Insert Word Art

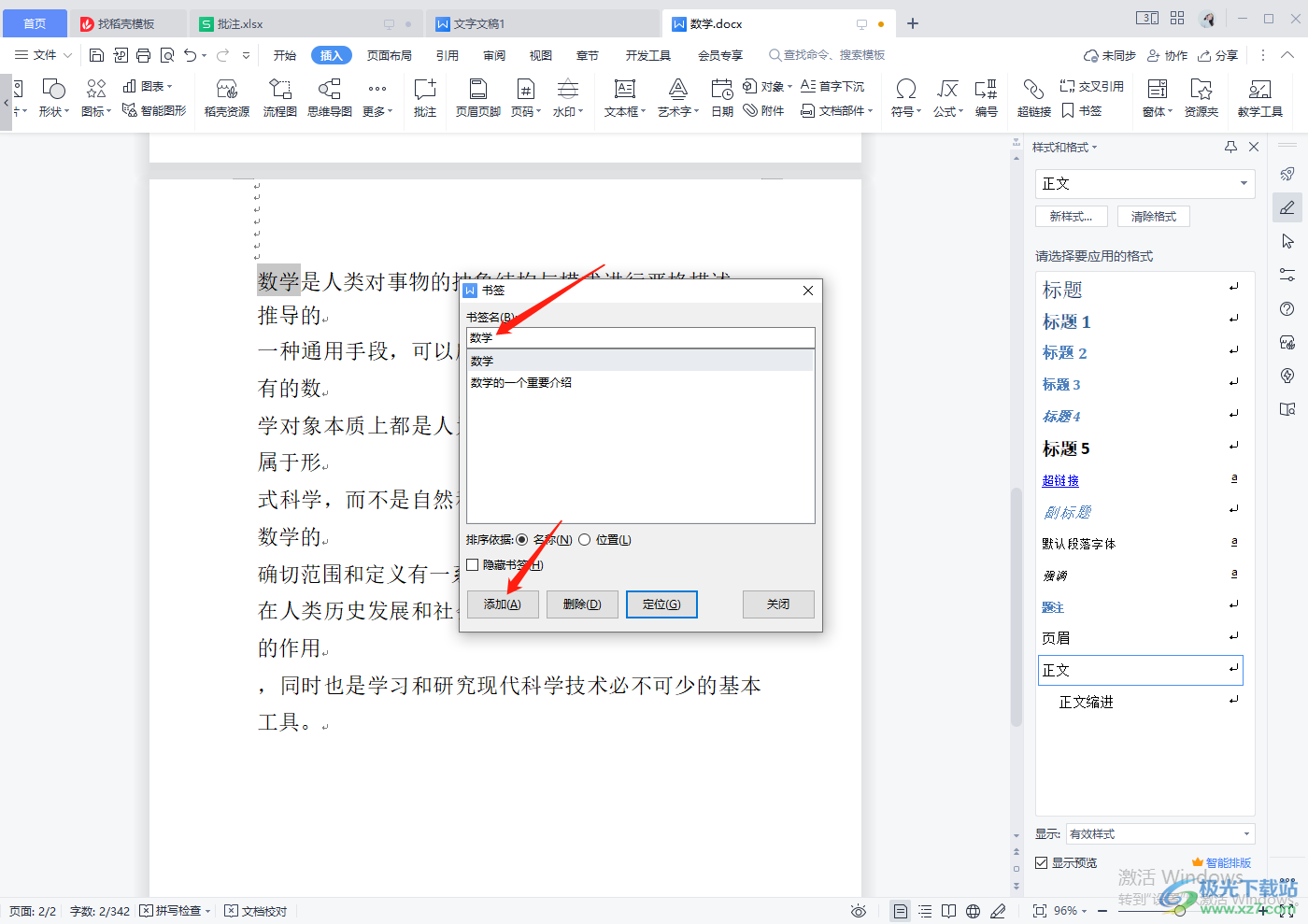(678, 97)
